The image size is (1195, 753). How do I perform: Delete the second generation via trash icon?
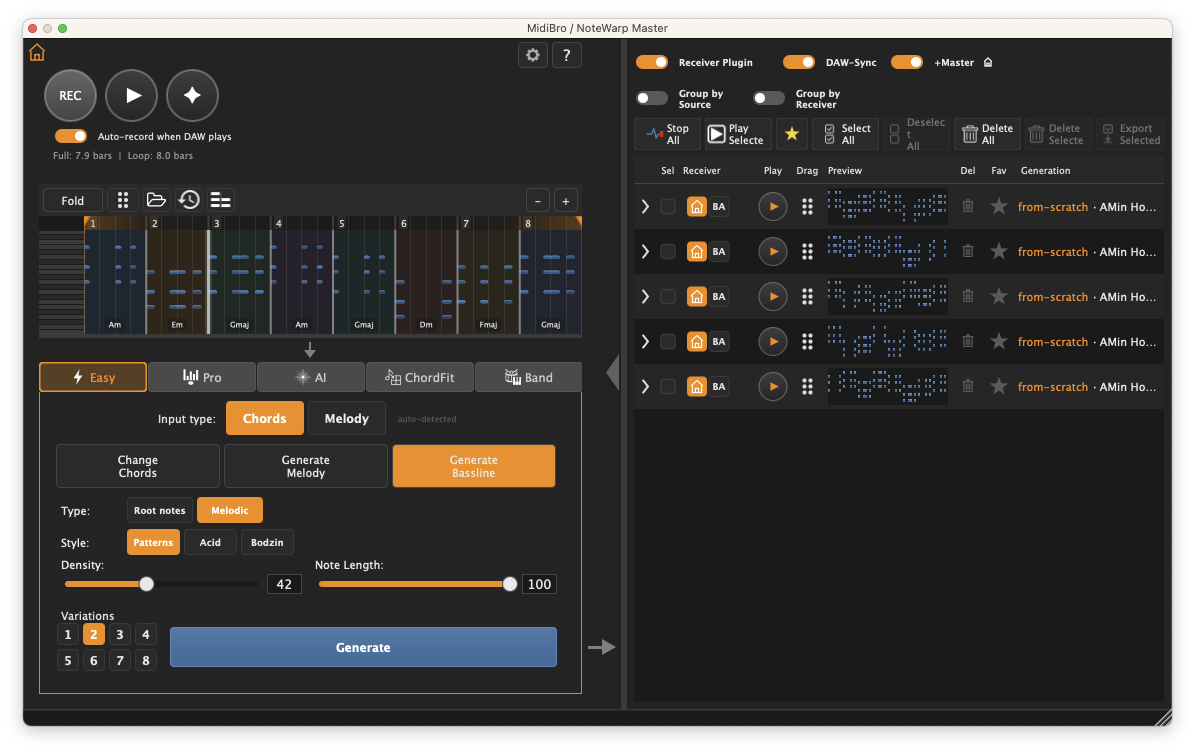pyautogui.click(x=968, y=251)
